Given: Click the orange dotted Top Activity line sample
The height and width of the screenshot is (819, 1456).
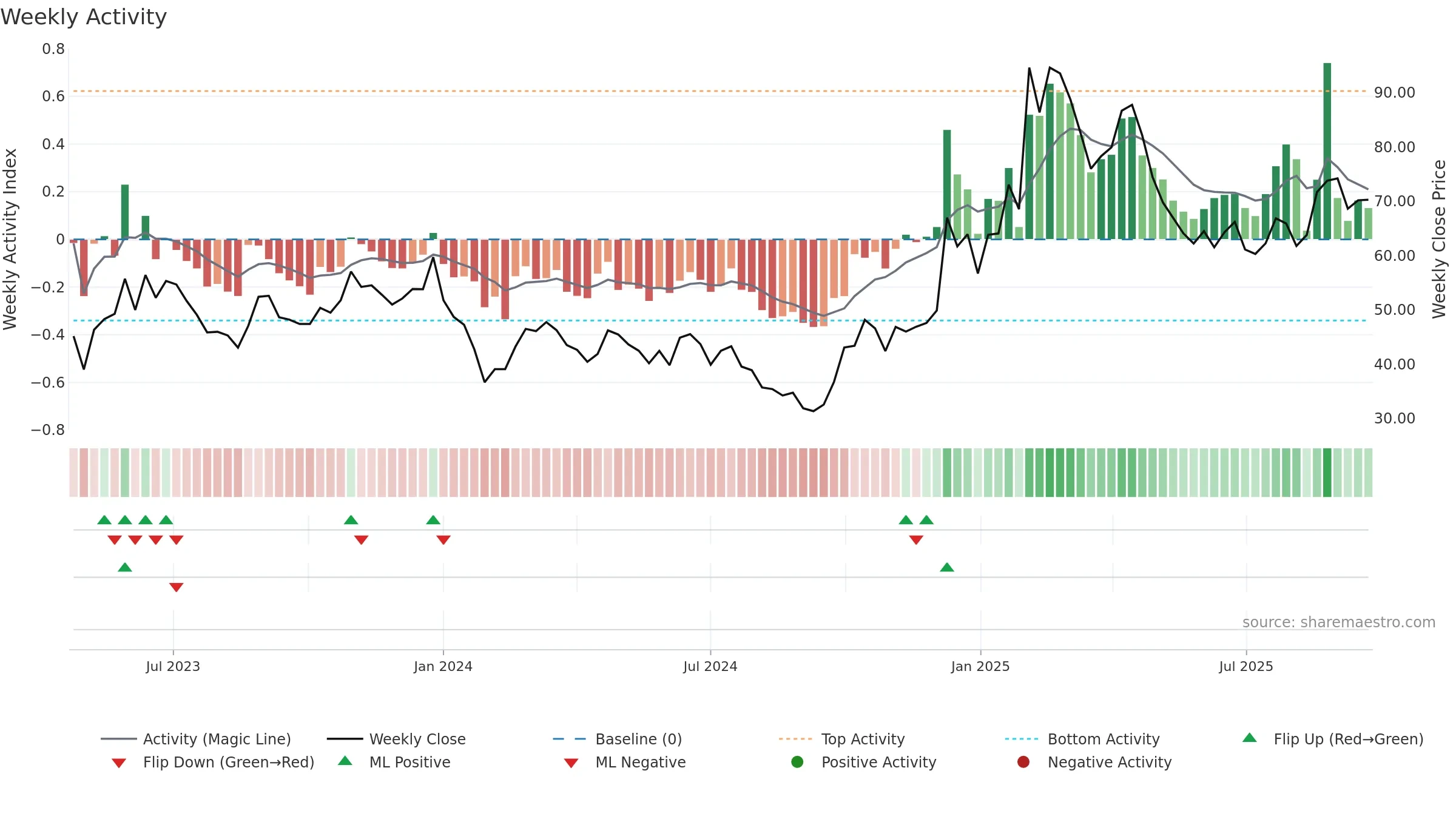Looking at the screenshot, I should point(795,739).
